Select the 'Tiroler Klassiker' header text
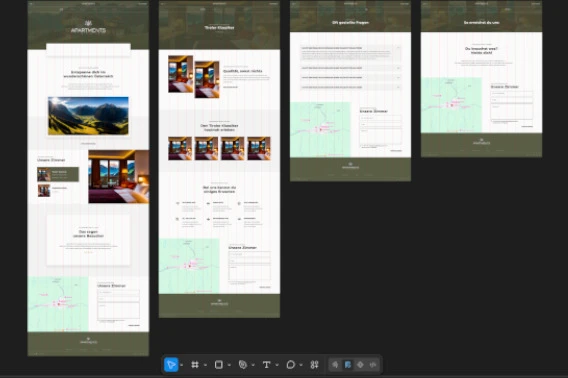This screenshot has width=568, height=378. (x=219, y=28)
